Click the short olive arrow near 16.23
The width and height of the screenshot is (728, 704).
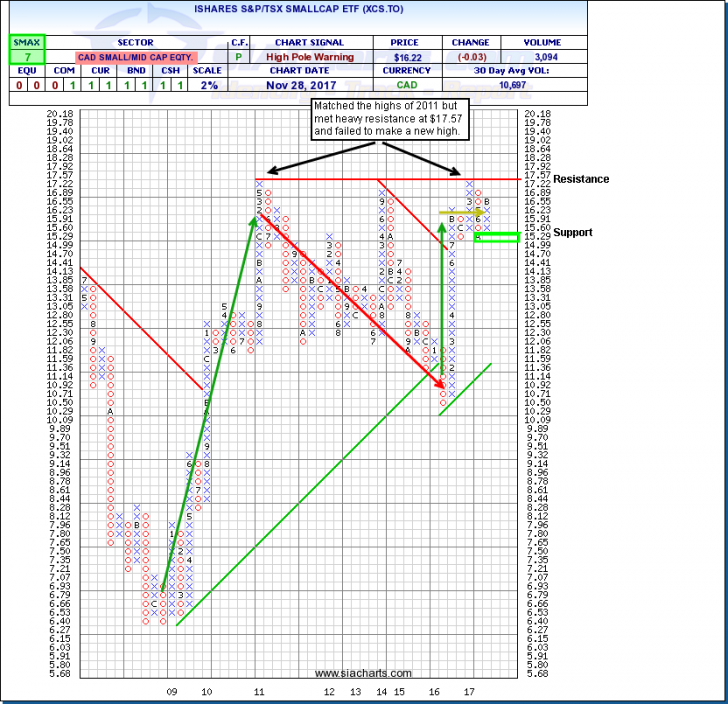point(462,212)
